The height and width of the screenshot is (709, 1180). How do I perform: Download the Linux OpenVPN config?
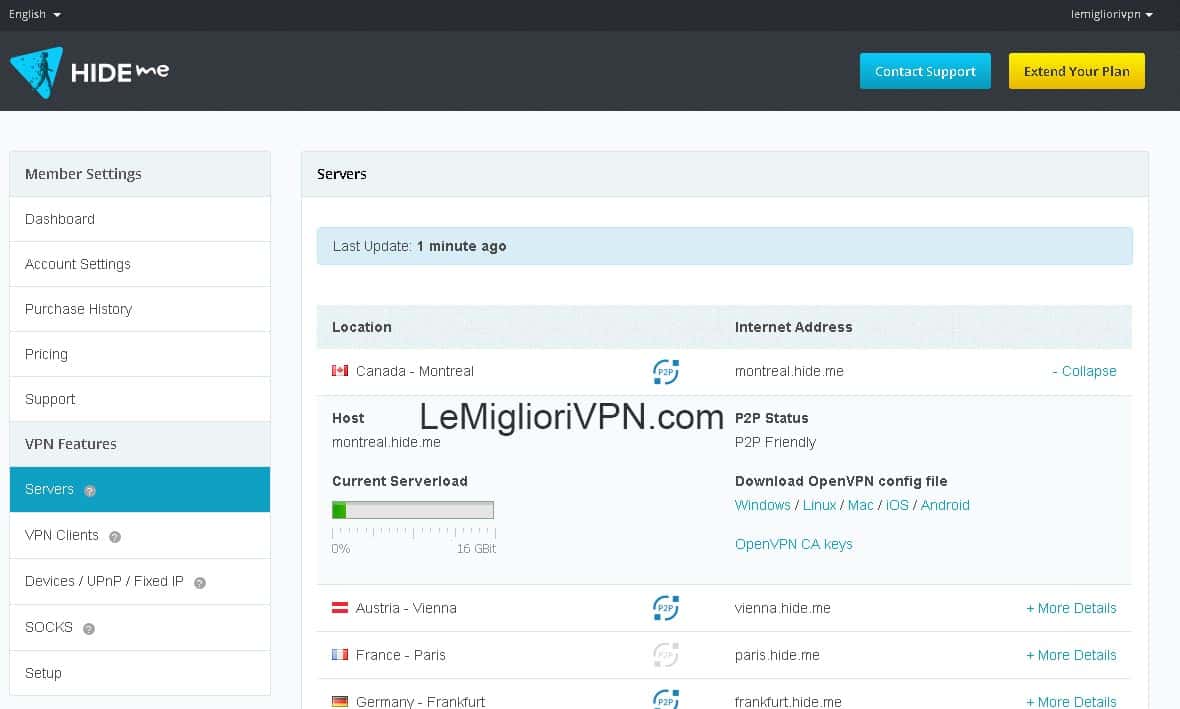[x=819, y=505]
